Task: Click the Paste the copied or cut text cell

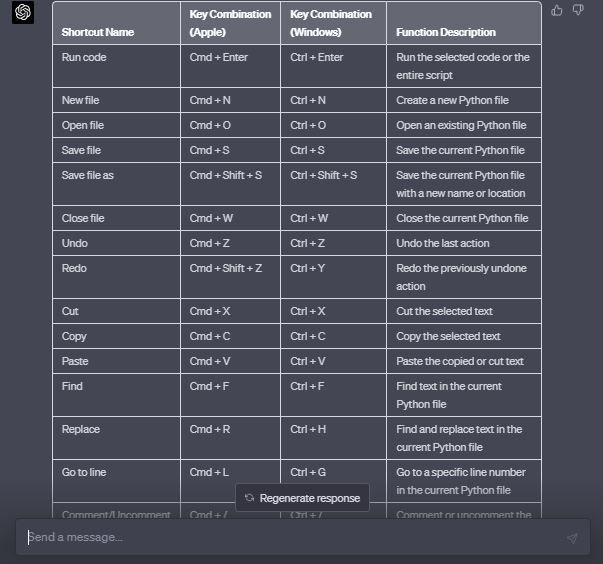Action: (464, 361)
